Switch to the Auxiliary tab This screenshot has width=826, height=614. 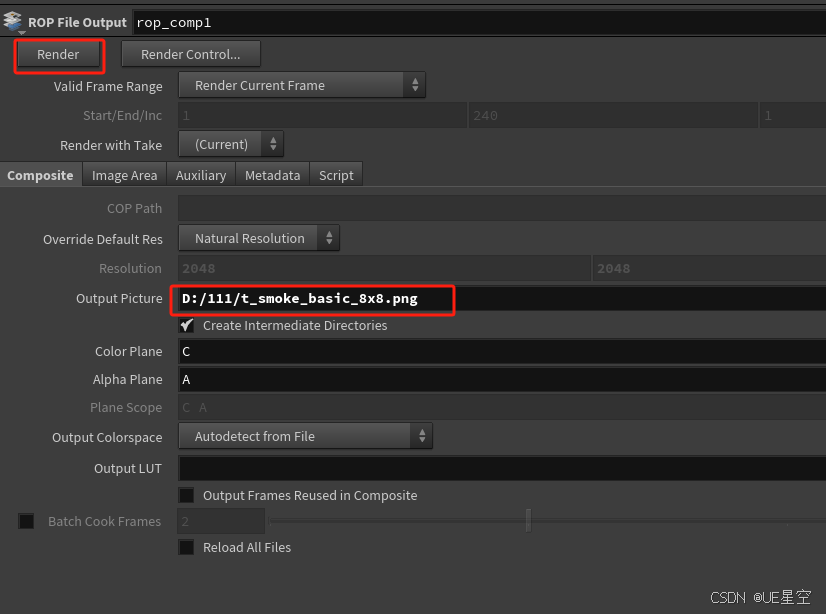201,175
